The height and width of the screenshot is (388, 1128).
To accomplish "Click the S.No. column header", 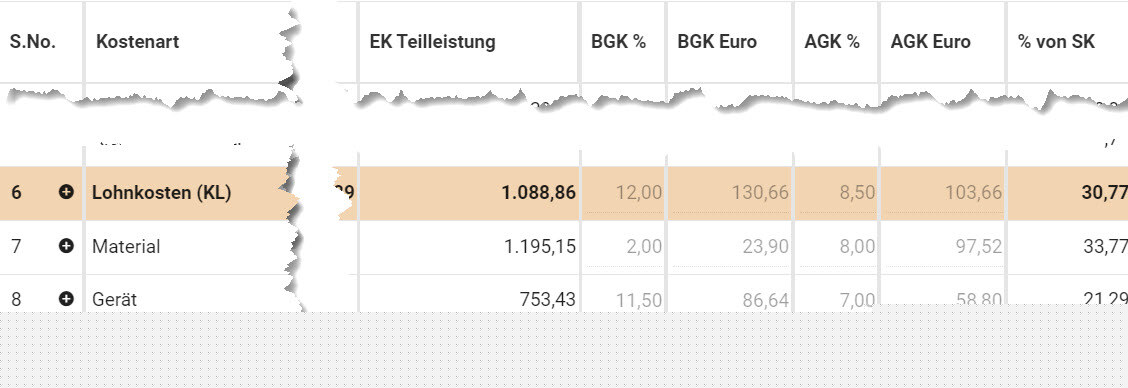I will pos(33,42).
